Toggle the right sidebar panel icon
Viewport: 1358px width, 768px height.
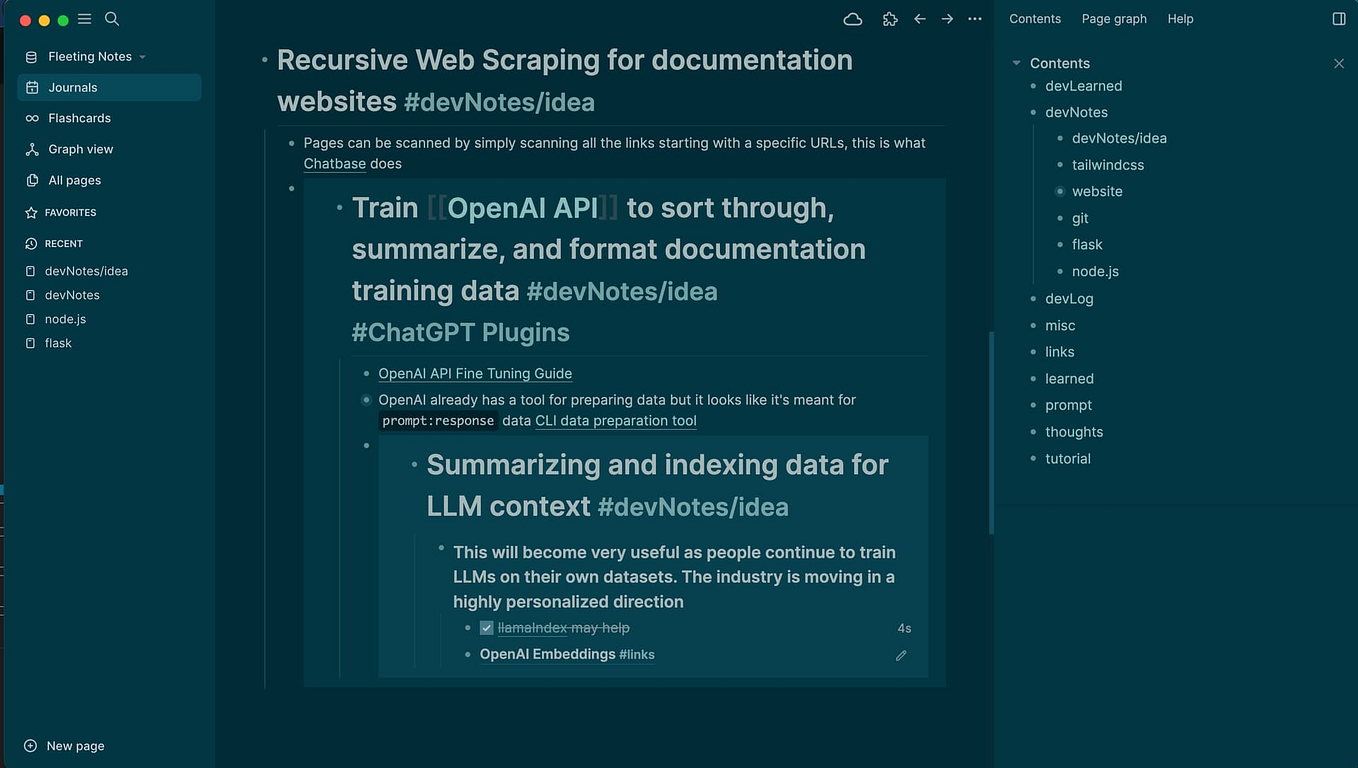click(1339, 19)
